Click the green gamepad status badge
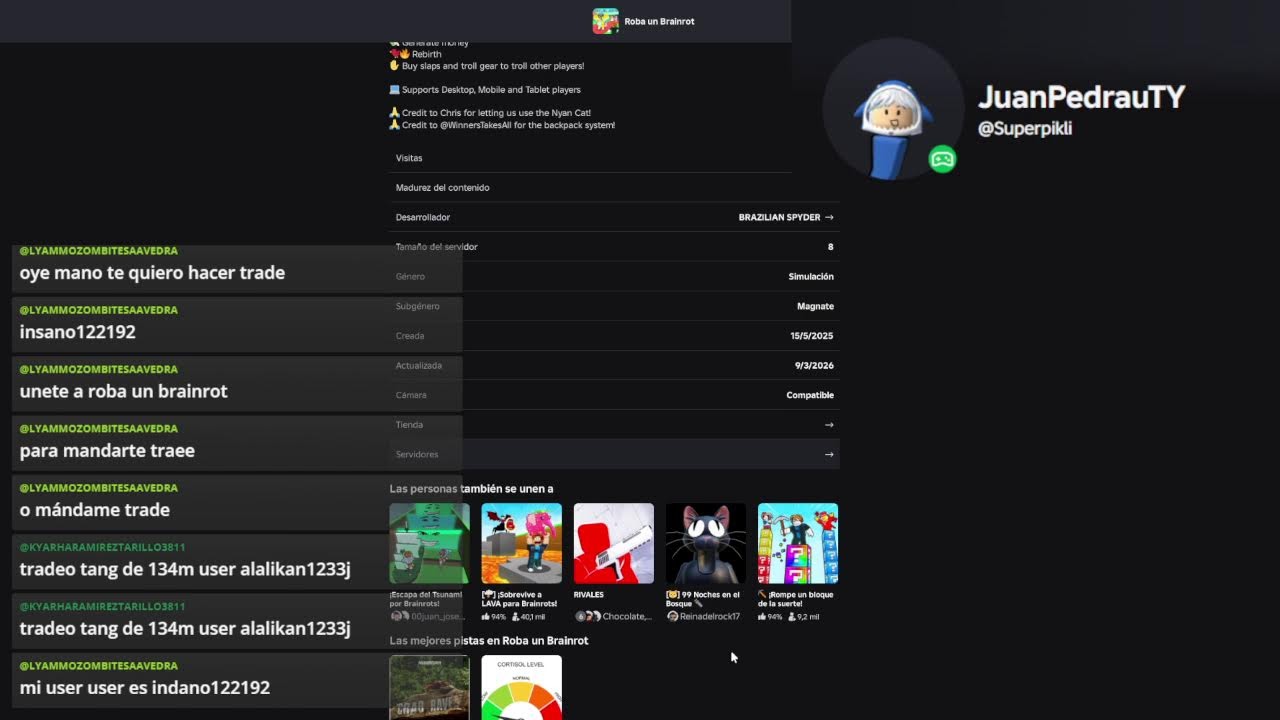 click(x=942, y=159)
